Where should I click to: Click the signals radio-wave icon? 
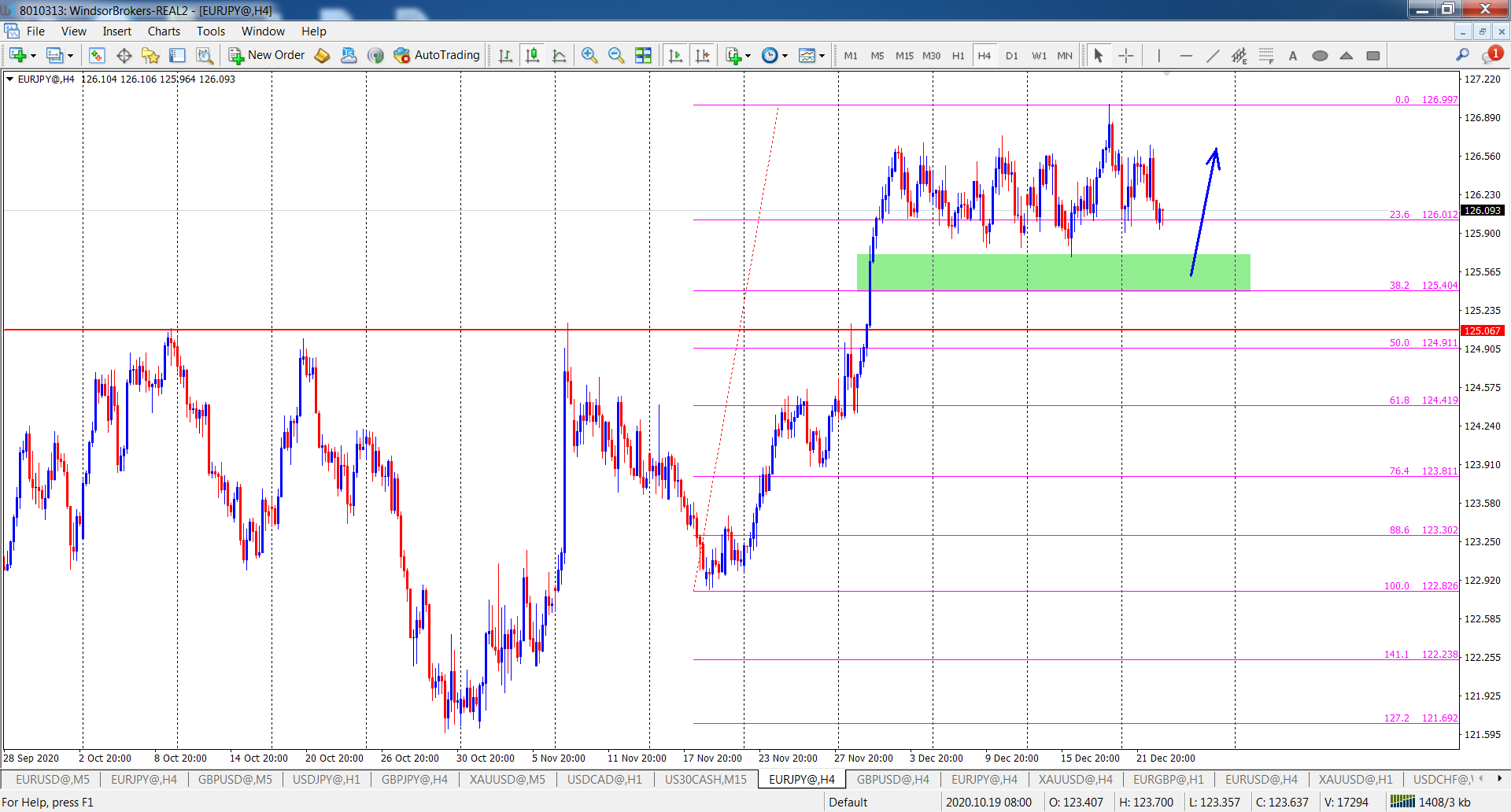375,55
